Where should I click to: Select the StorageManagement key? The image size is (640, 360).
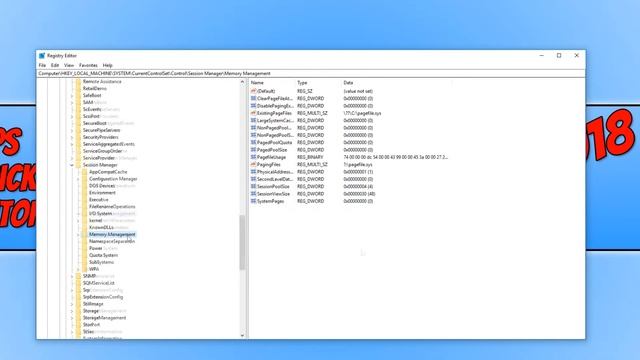click(x=104, y=318)
